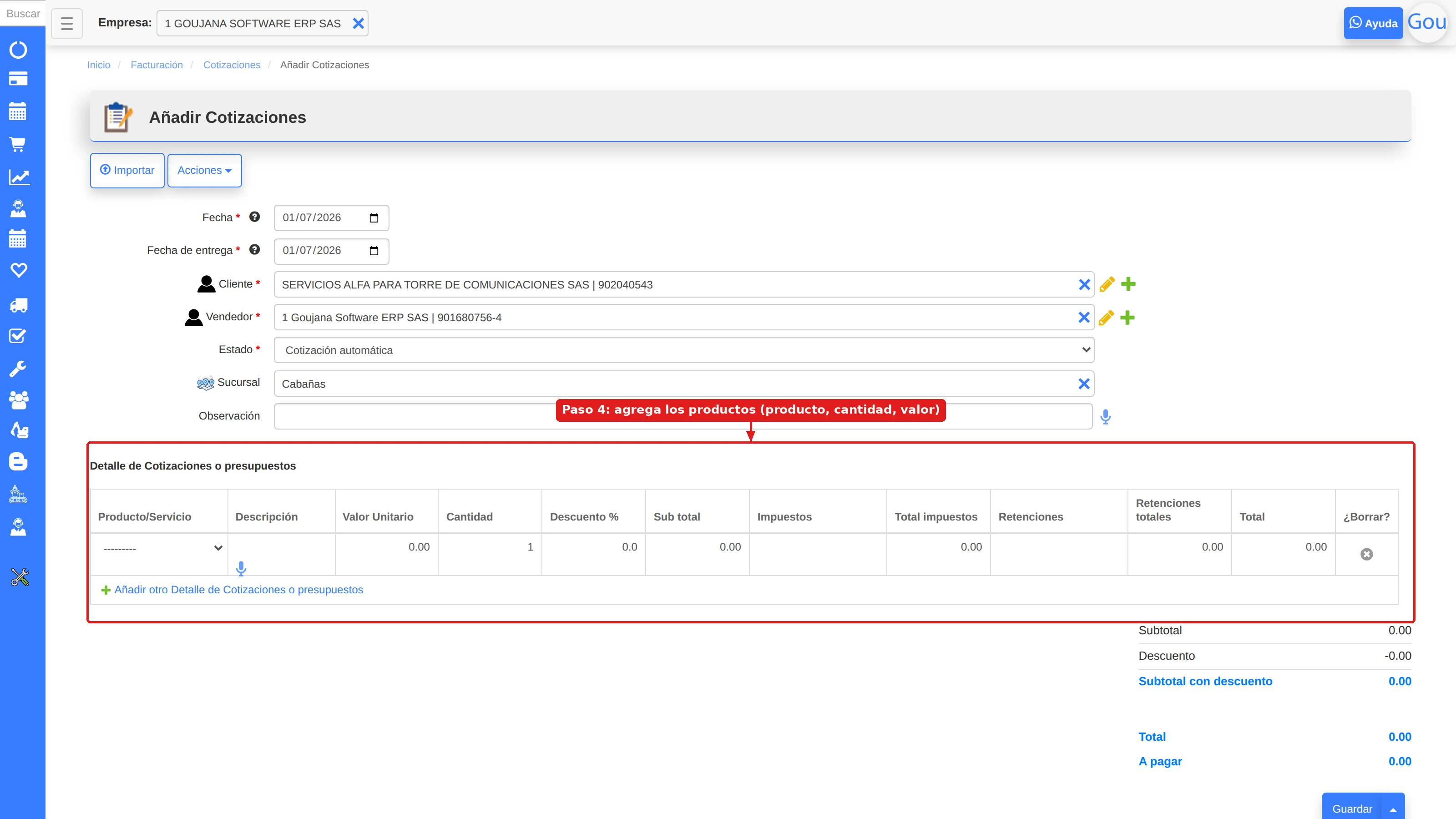Go to Cotizaciones breadcrumb

click(232, 65)
